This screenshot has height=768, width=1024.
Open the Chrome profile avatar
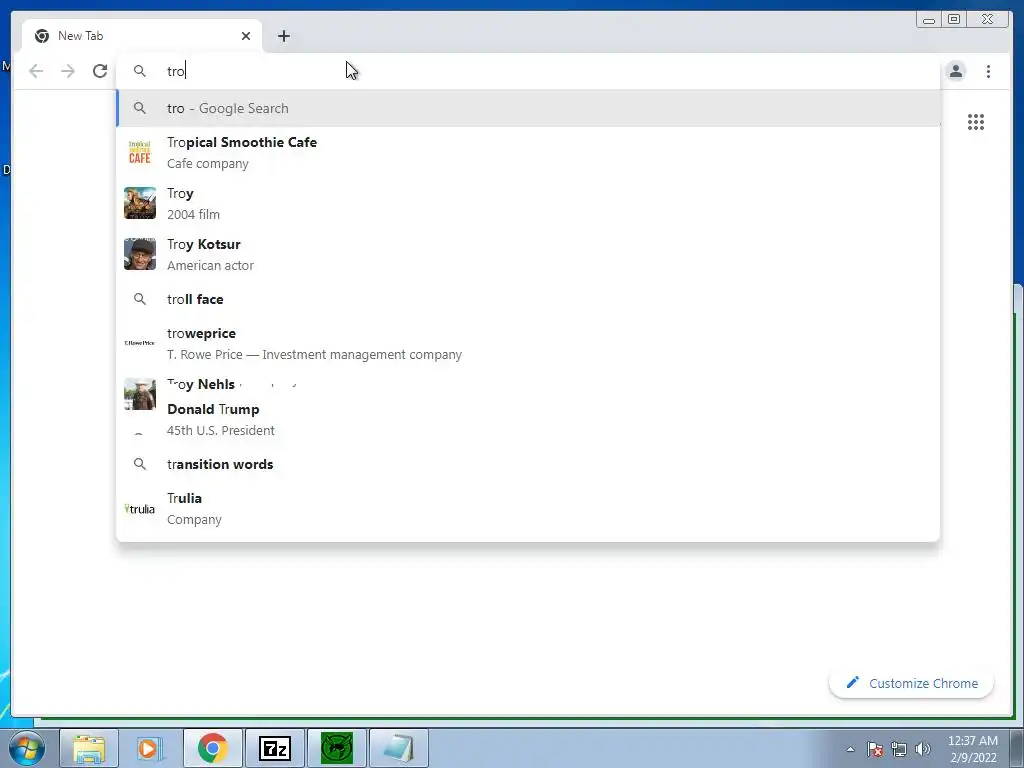pos(955,71)
